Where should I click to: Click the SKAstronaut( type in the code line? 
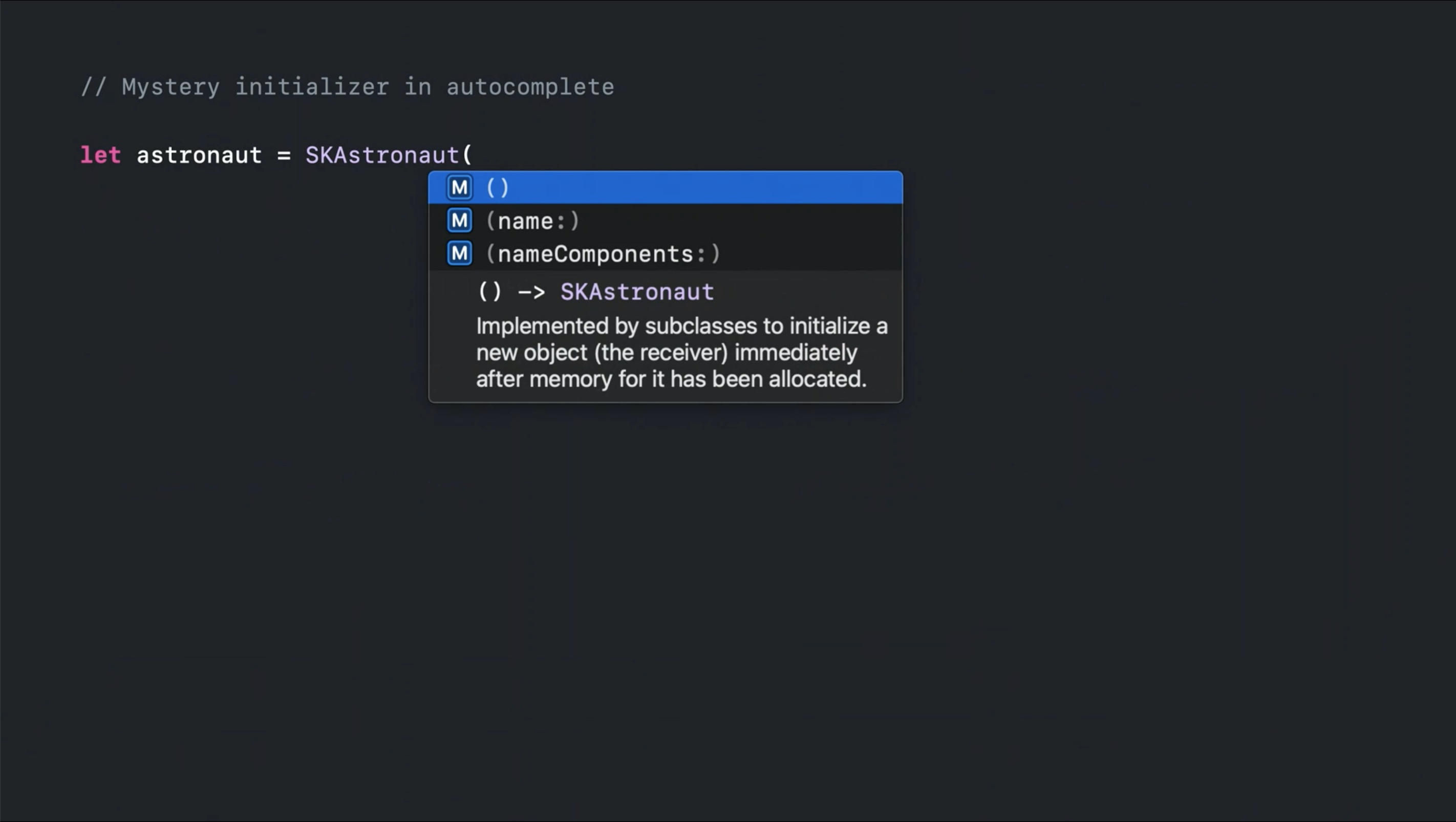(x=388, y=156)
